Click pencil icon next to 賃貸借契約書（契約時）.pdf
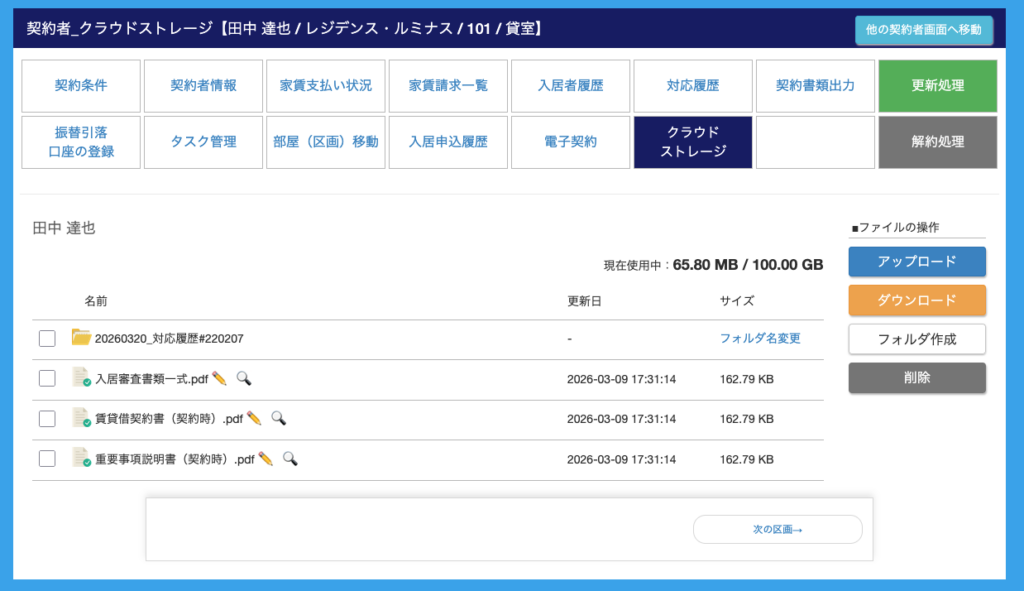 click(254, 418)
